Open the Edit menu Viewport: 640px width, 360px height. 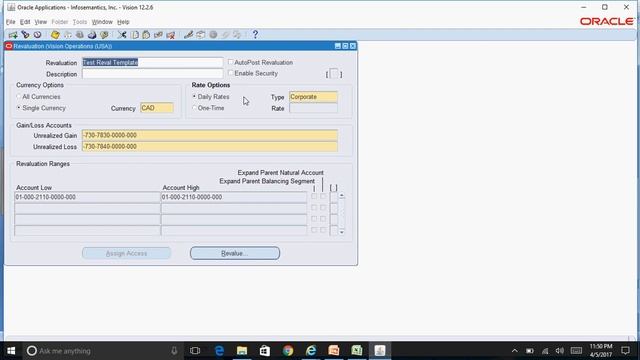pyautogui.click(x=25, y=22)
